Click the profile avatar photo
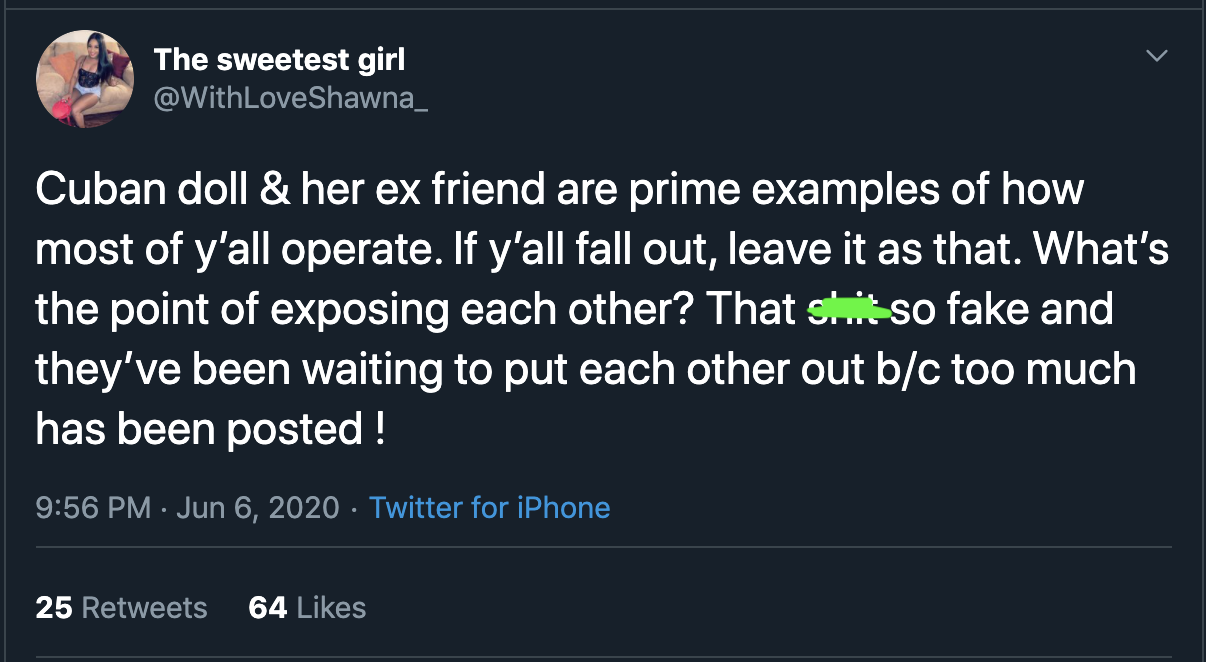This screenshot has height=662, width=1206. (85, 78)
